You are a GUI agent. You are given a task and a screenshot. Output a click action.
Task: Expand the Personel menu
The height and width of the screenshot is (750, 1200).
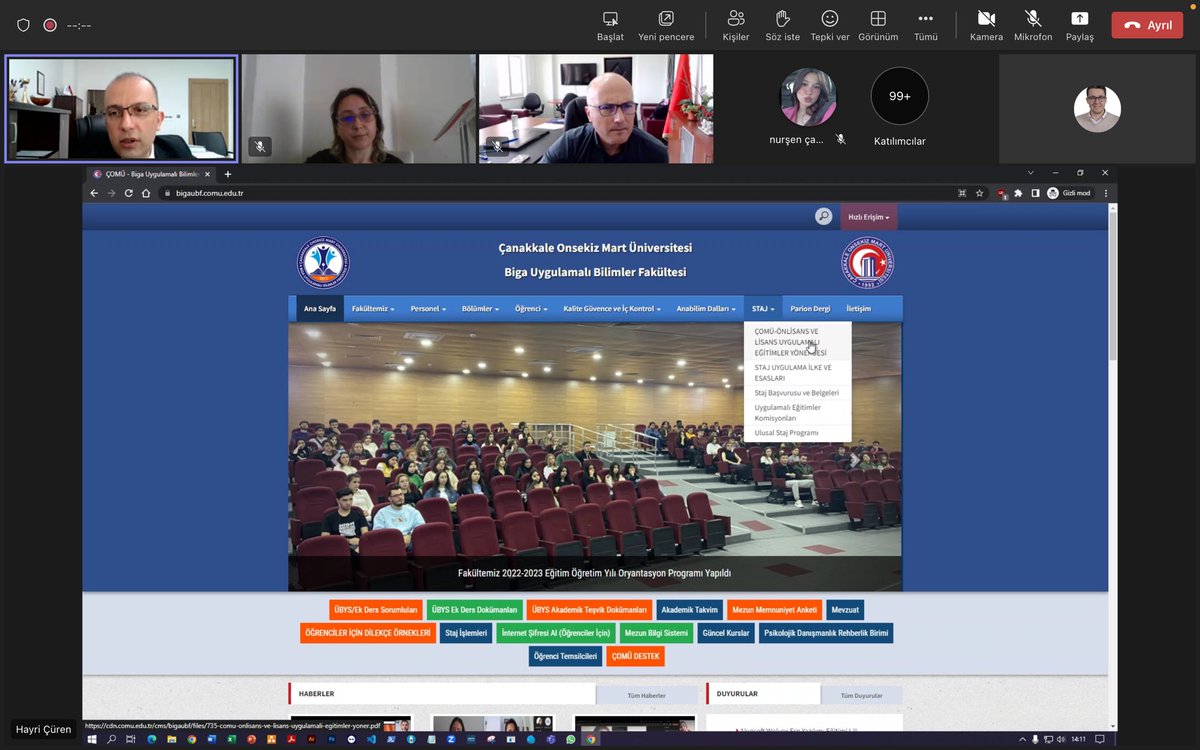(428, 309)
